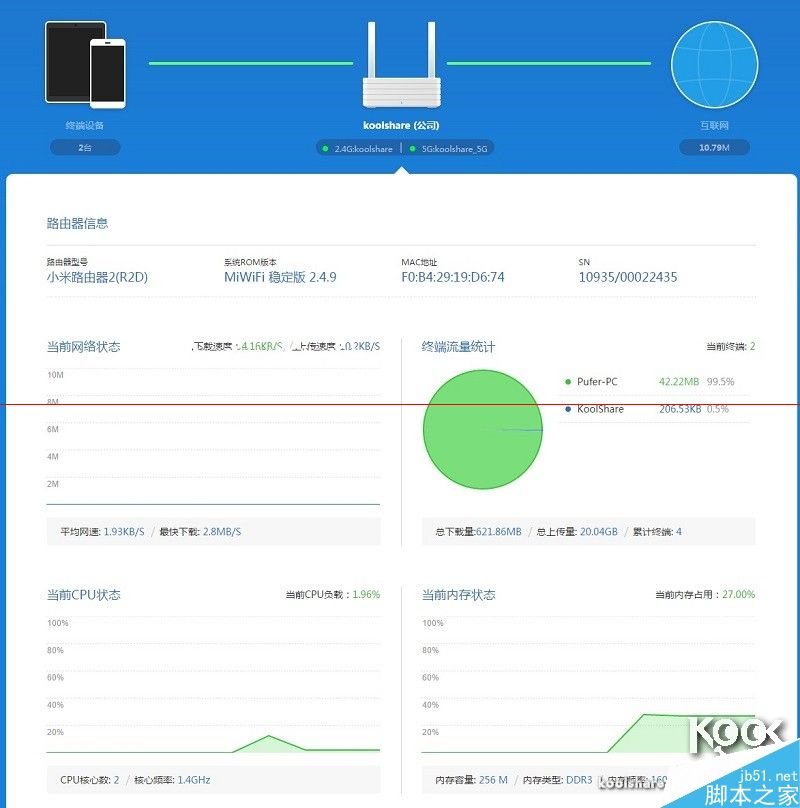This screenshot has height=808, width=800.
Task: Click the white router icon
Action: pos(402,64)
